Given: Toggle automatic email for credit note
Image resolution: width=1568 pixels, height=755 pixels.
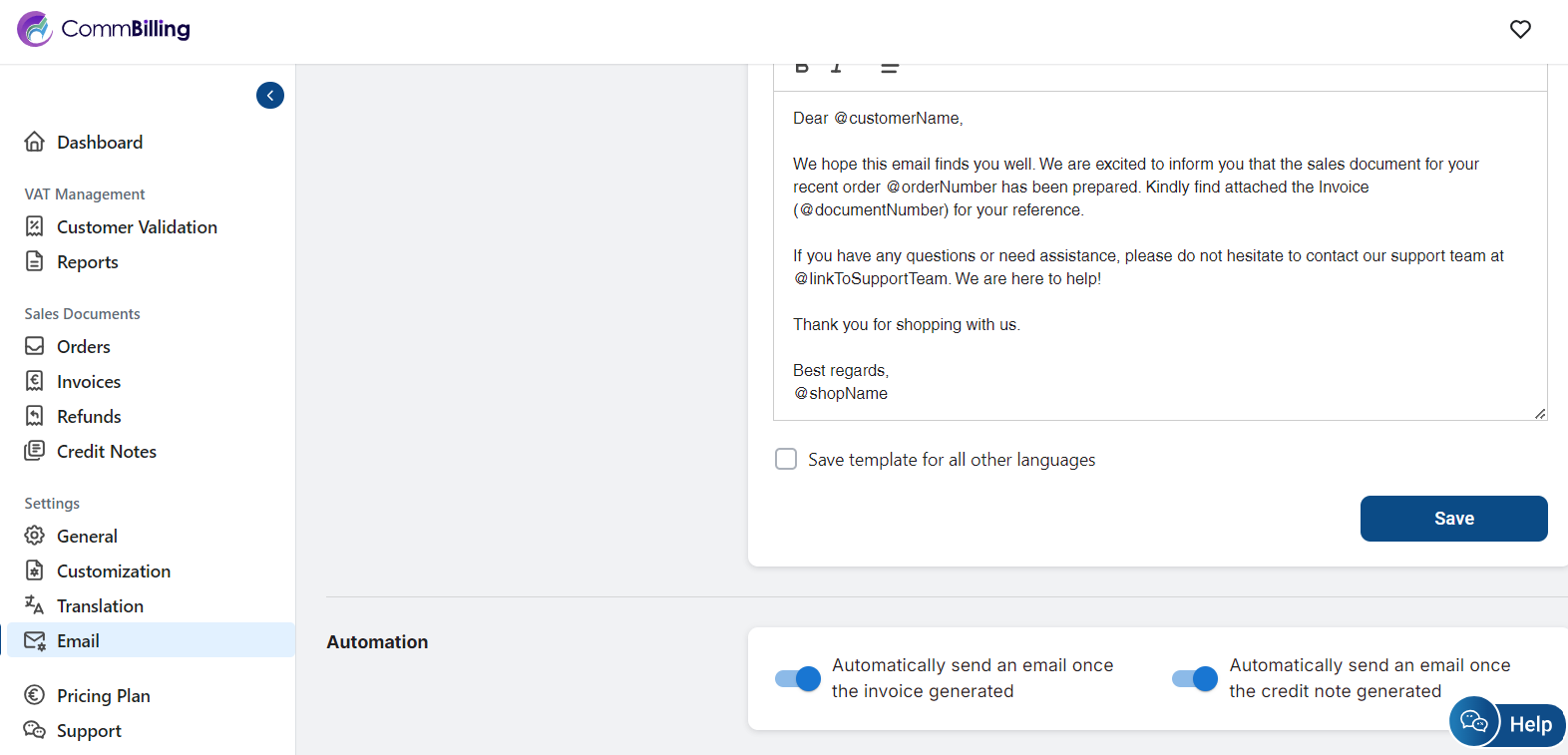Looking at the screenshot, I should pyautogui.click(x=1195, y=679).
